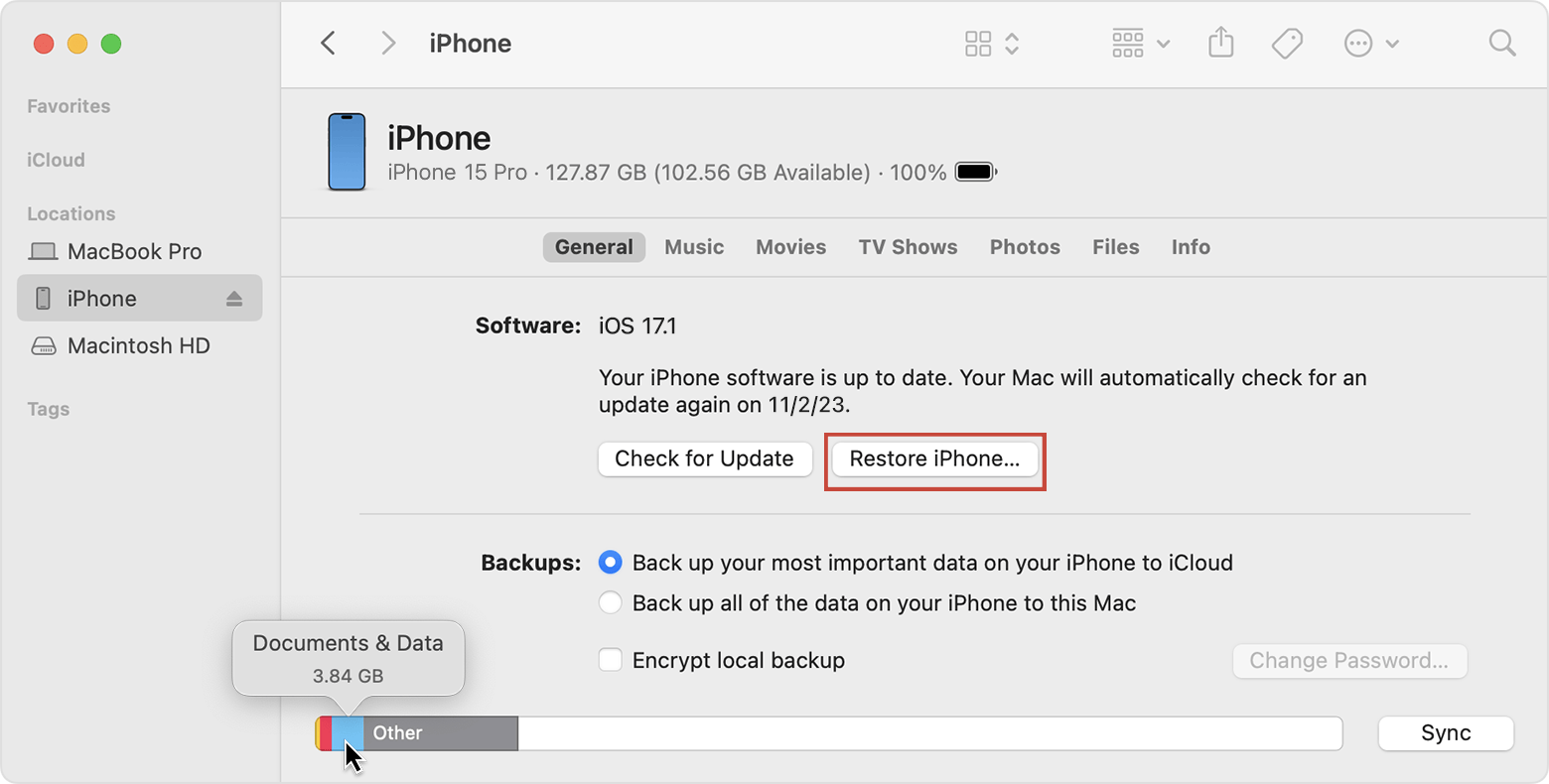Image resolution: width=1549 pixels, height=784 pixels.
Task: Expand the group-by dropdown arrow
Action: pos(1164,44)
